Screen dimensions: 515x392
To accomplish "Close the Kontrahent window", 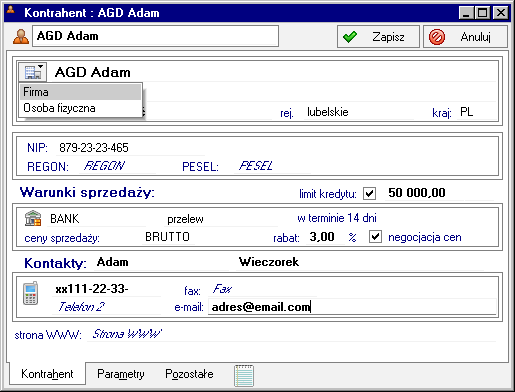I will (x=501, y=13).
